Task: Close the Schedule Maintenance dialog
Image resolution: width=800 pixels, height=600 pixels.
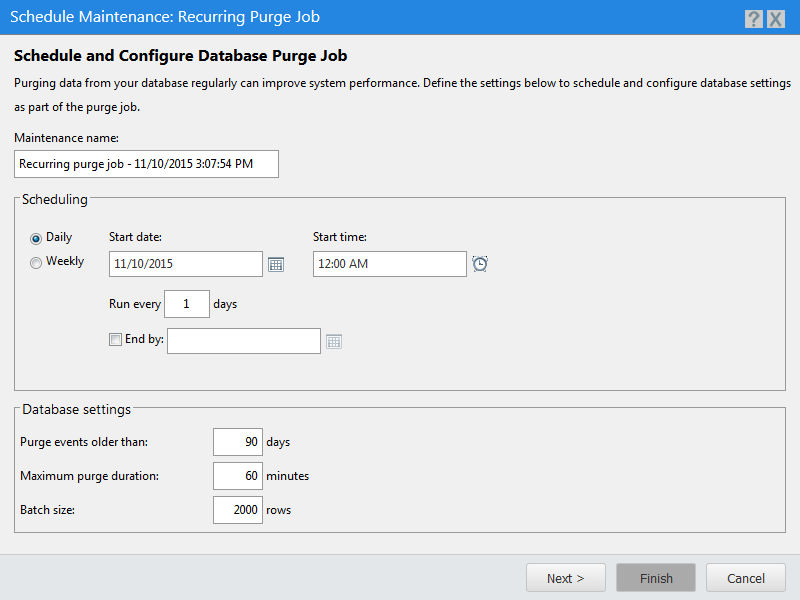Action: 775,18
